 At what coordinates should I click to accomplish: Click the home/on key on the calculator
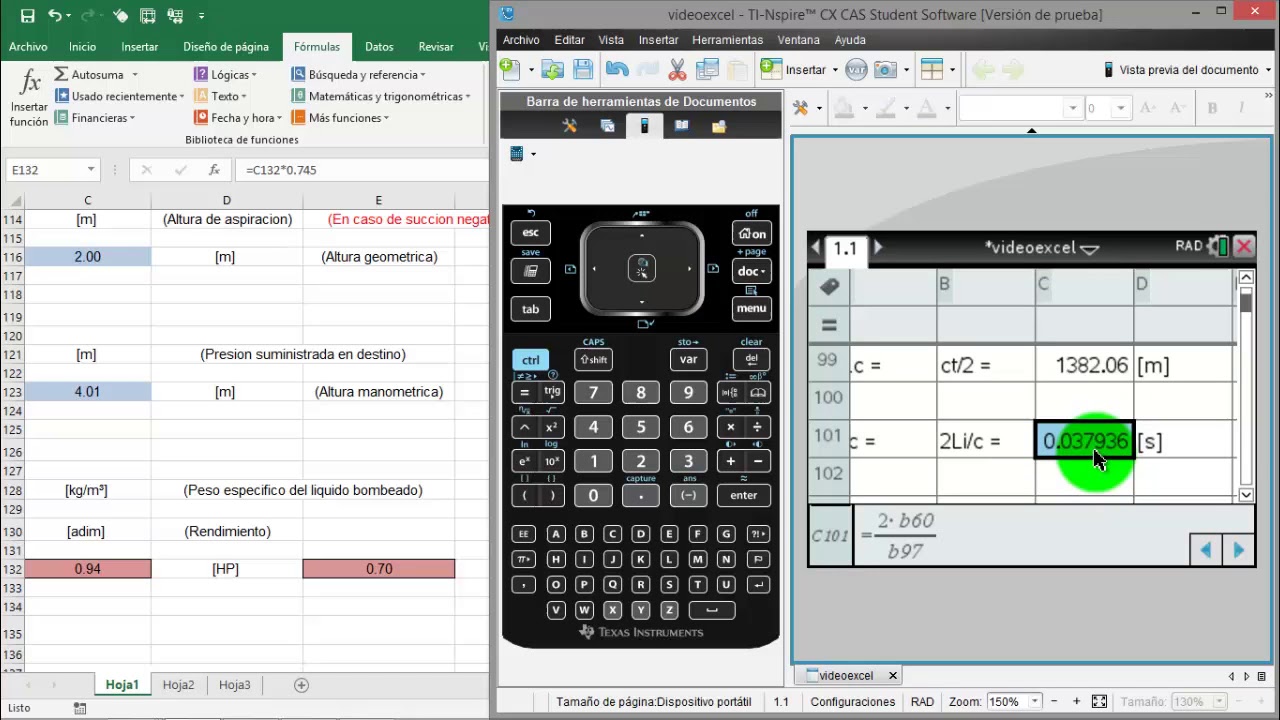(x=751, y=233)
